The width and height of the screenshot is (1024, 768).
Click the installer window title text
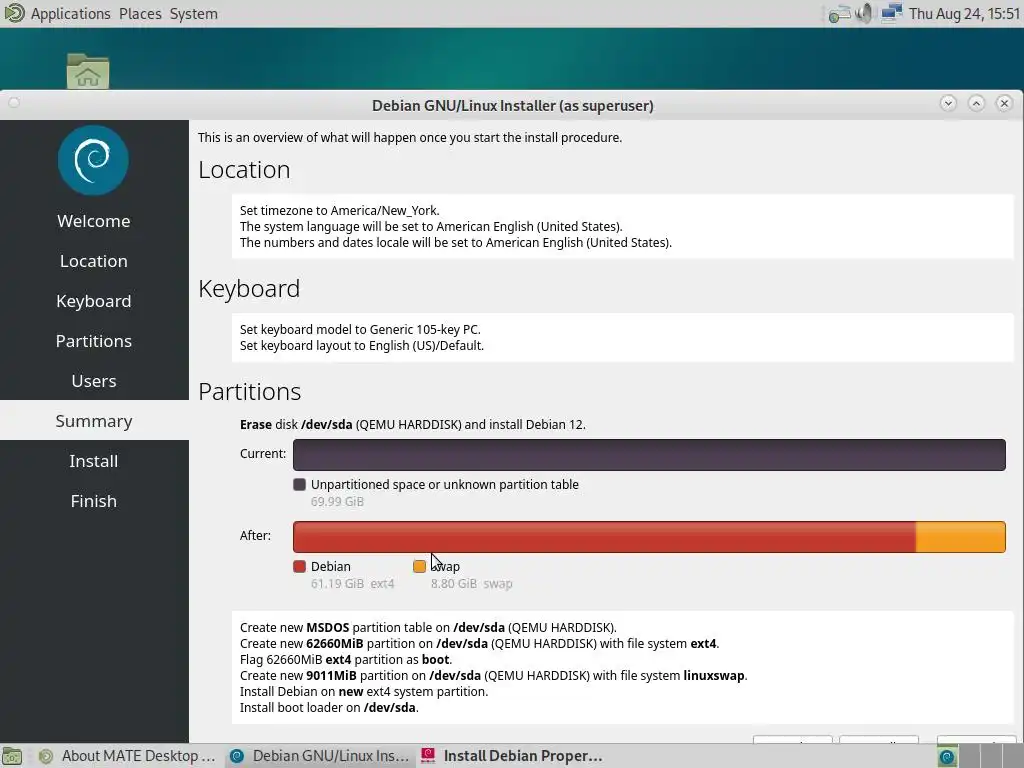pos(513,106)
